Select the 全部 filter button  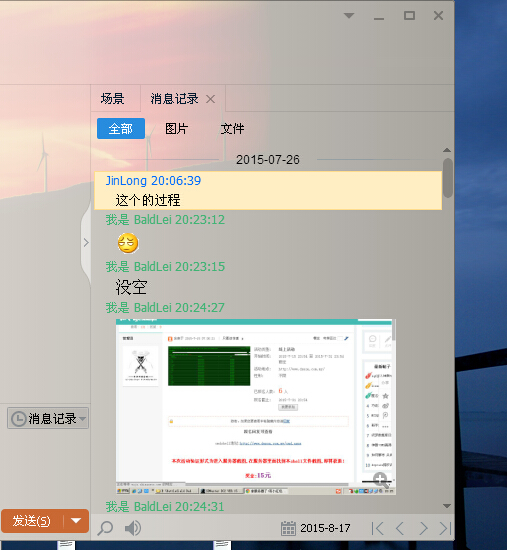121,129
